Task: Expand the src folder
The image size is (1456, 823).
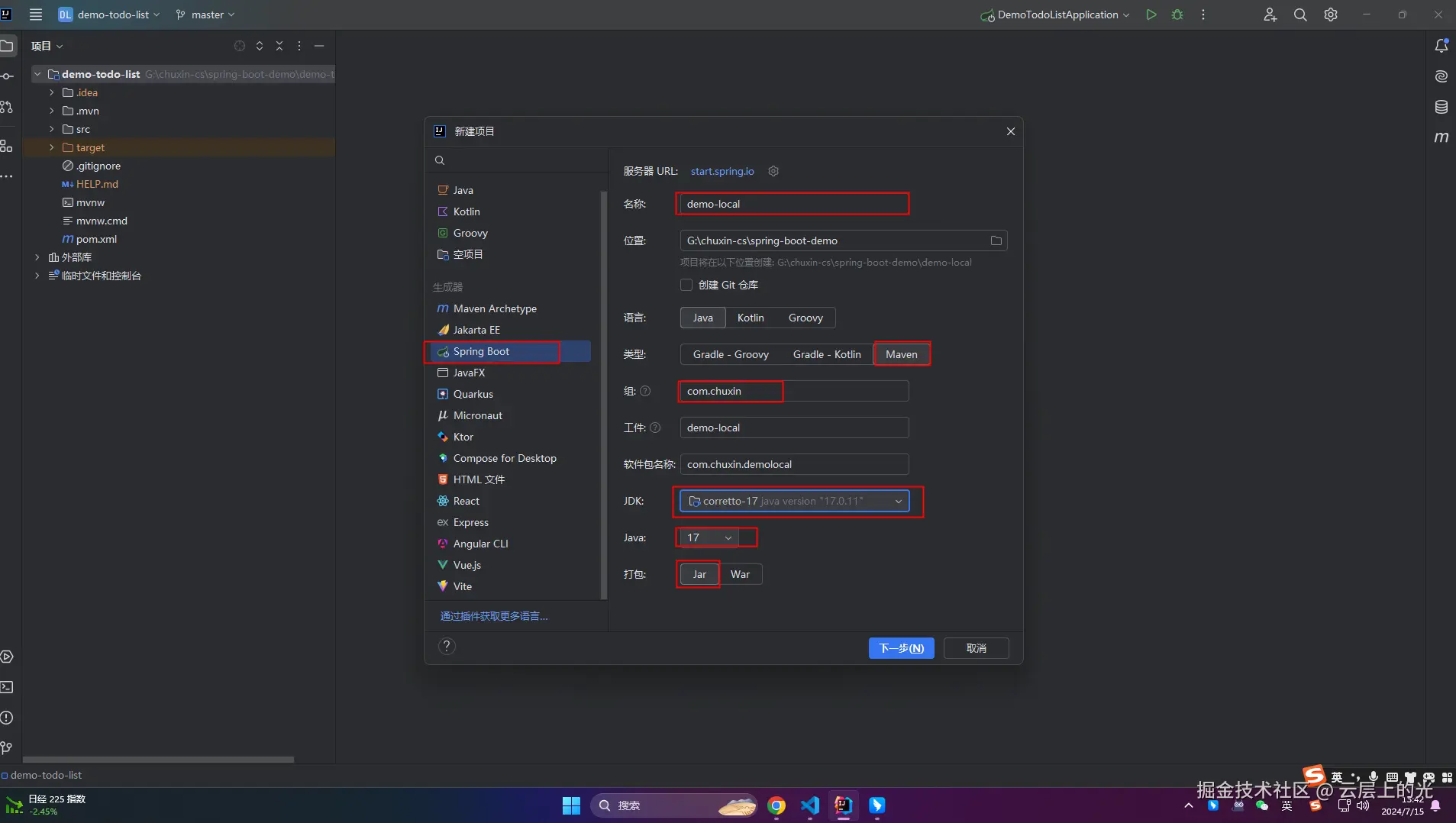Action: click(52, 129)
